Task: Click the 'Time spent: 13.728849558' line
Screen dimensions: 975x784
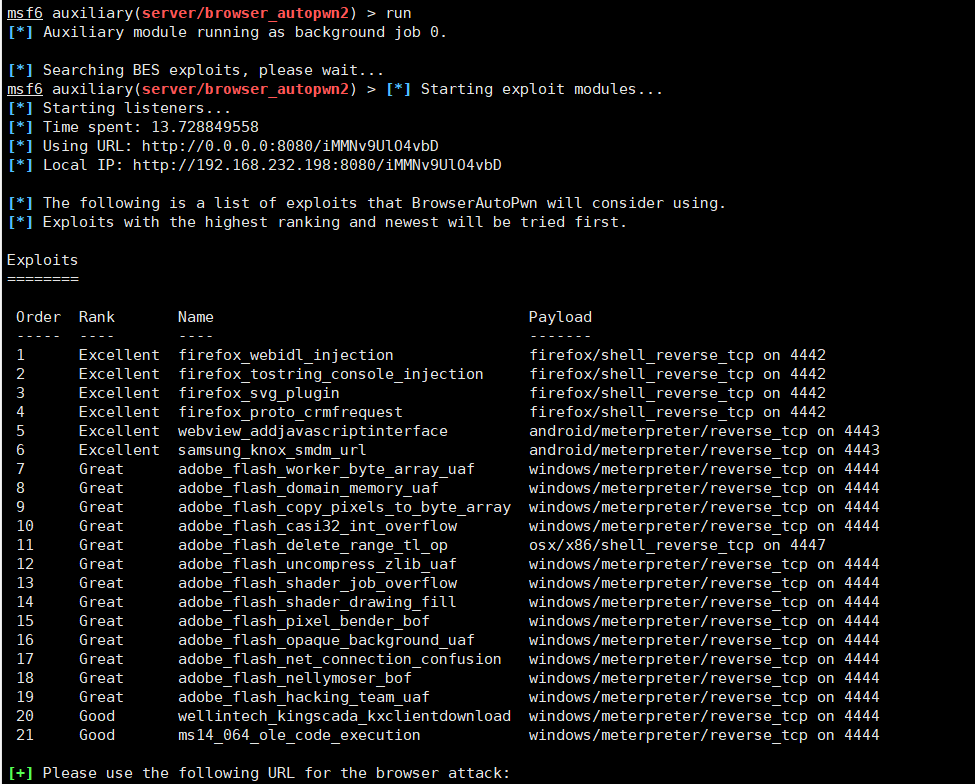Action: click(x=150, y=127)
